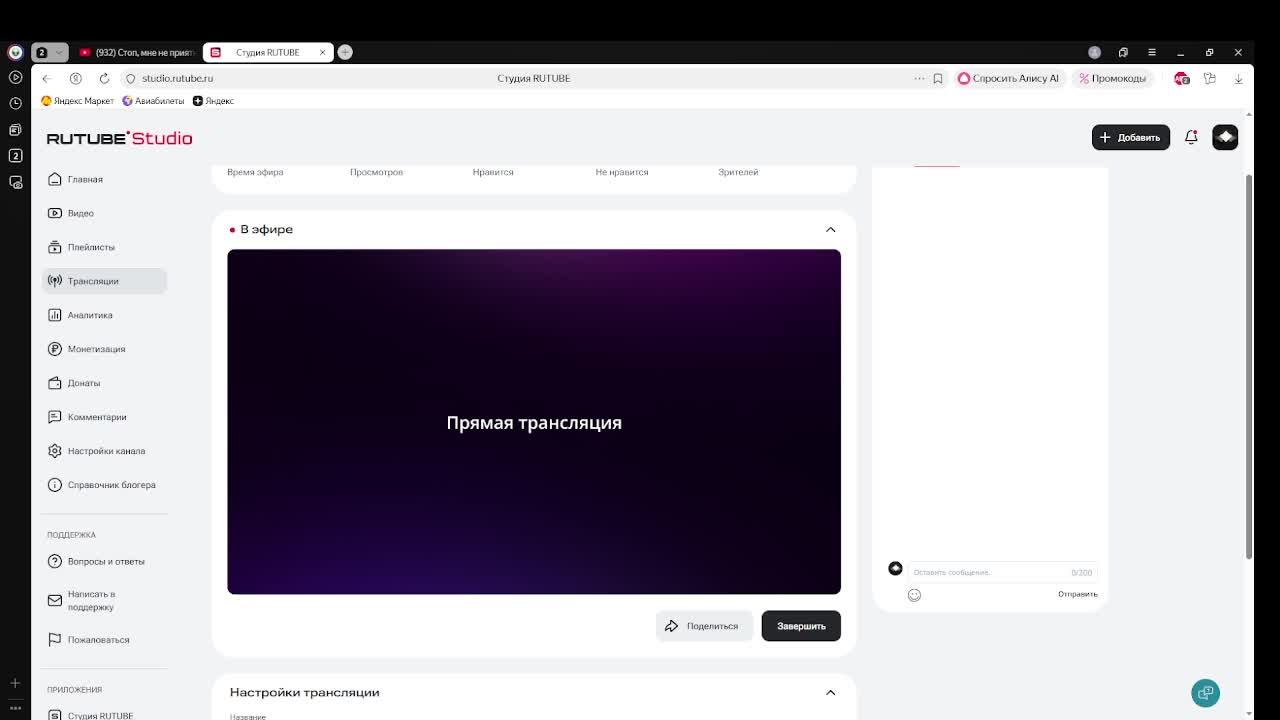Open the support chat widget icon

(1205, 693)
